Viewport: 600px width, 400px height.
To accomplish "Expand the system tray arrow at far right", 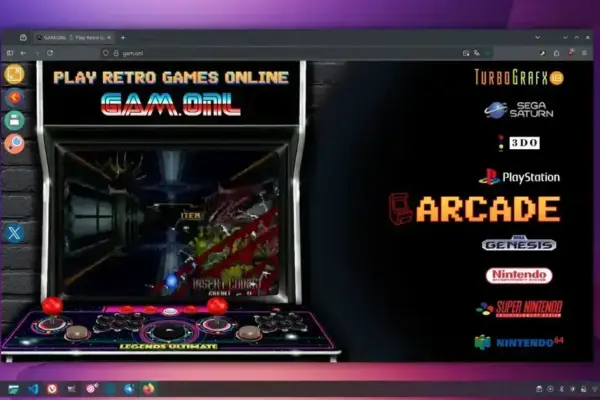I will click(595, 389).
